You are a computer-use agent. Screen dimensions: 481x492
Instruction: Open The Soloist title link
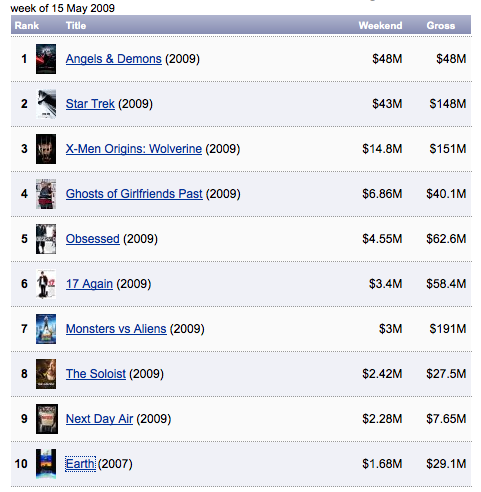pyautogui.click(x=96, y=374)
